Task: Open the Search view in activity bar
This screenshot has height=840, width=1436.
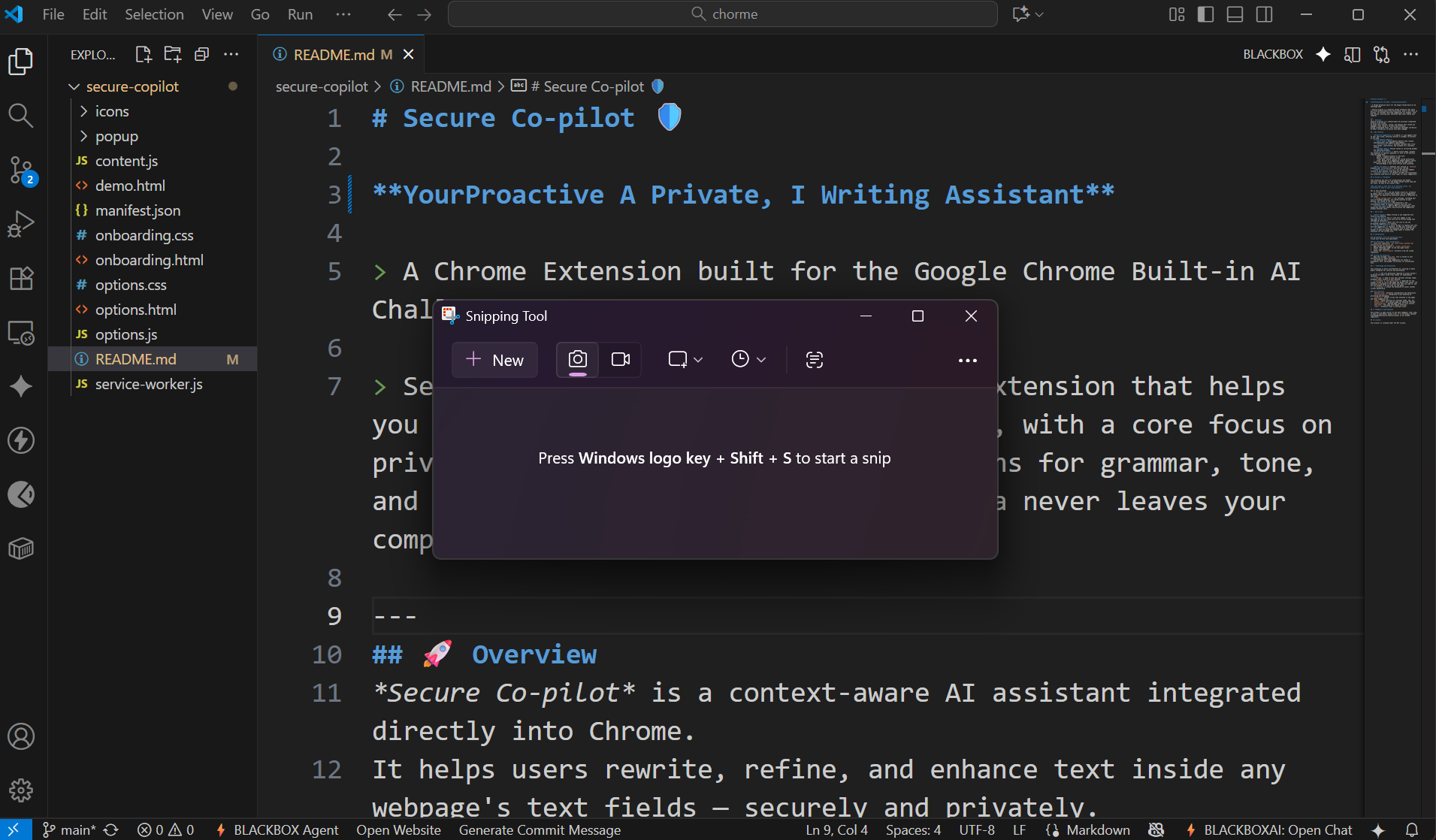Action: pos(21,115)
